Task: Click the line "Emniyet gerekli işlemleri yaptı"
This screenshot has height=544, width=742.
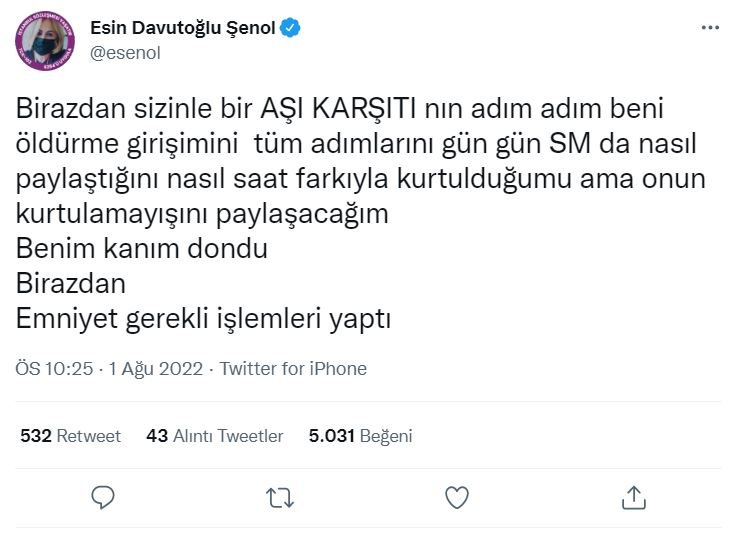Action: click(x=202, y=319)
